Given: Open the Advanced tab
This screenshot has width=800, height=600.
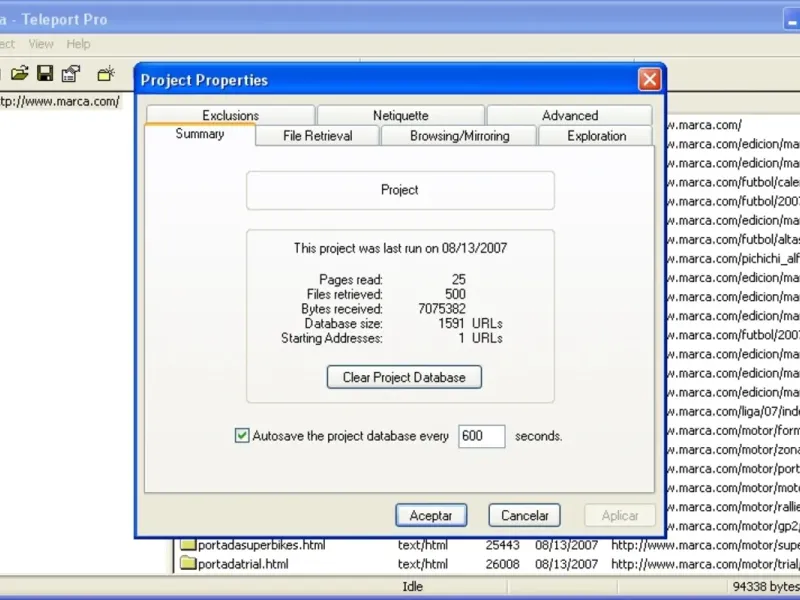Looking at the screenshot, I should pyautogui.click(x=569, y=115).
